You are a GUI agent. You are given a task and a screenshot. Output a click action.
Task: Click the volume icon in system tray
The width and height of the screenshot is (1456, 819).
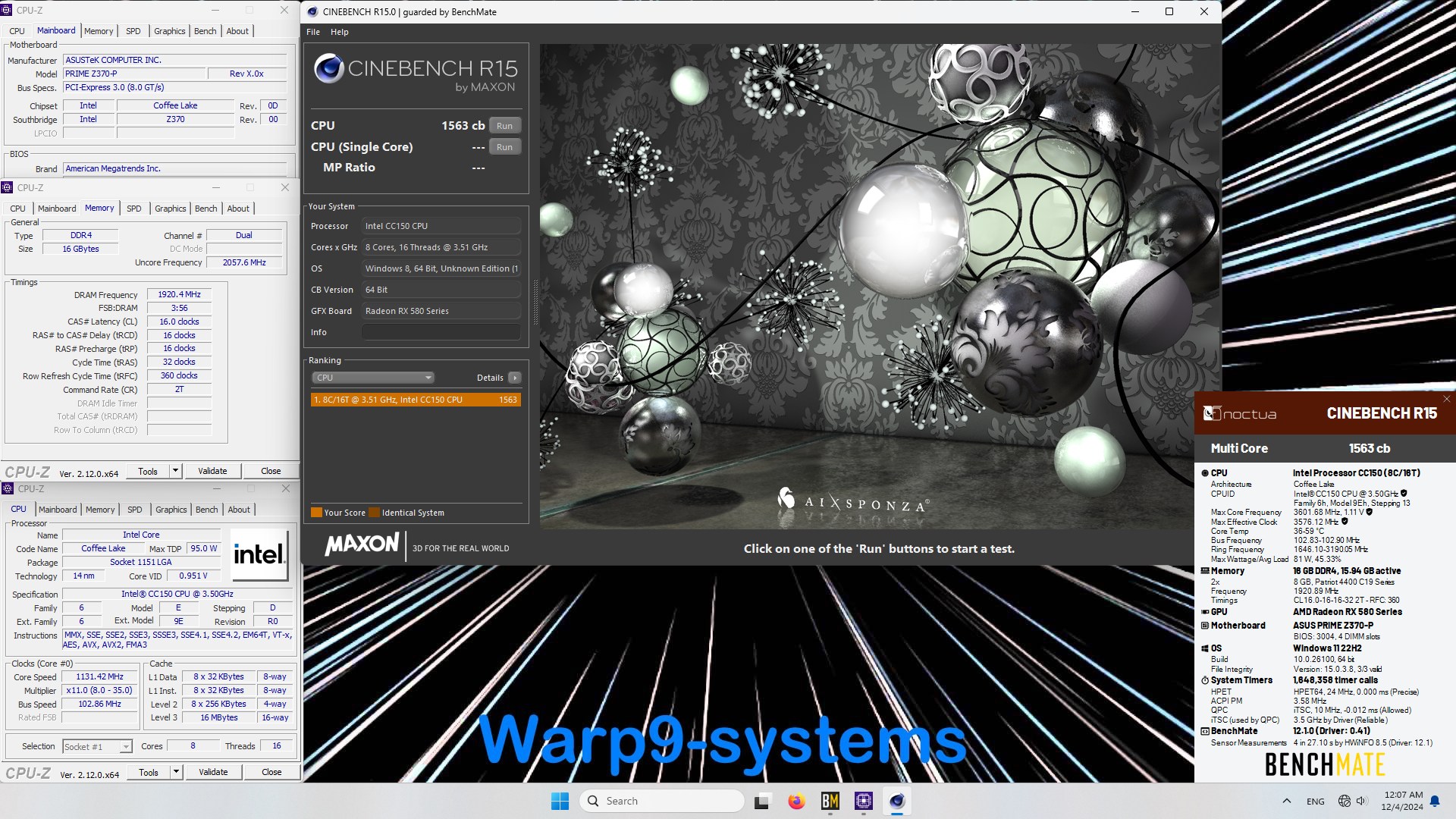1361,801
